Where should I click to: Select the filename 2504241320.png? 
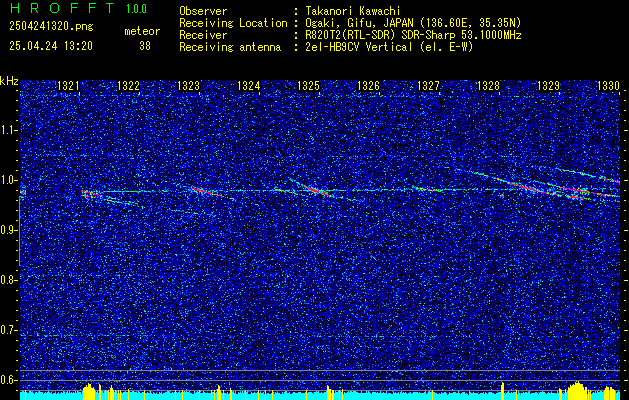(51, 27)
